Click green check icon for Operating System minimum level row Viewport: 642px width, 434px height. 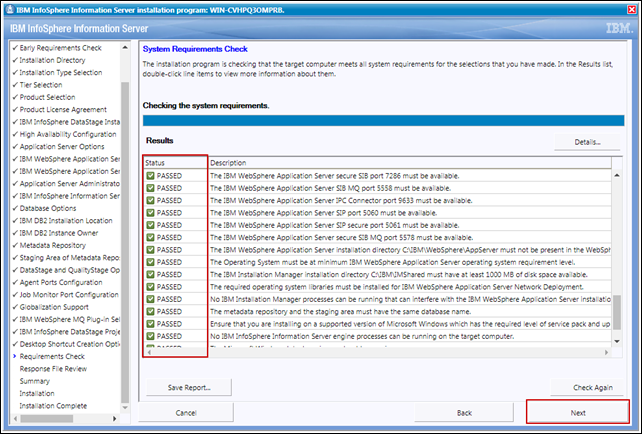pos(150,262)
